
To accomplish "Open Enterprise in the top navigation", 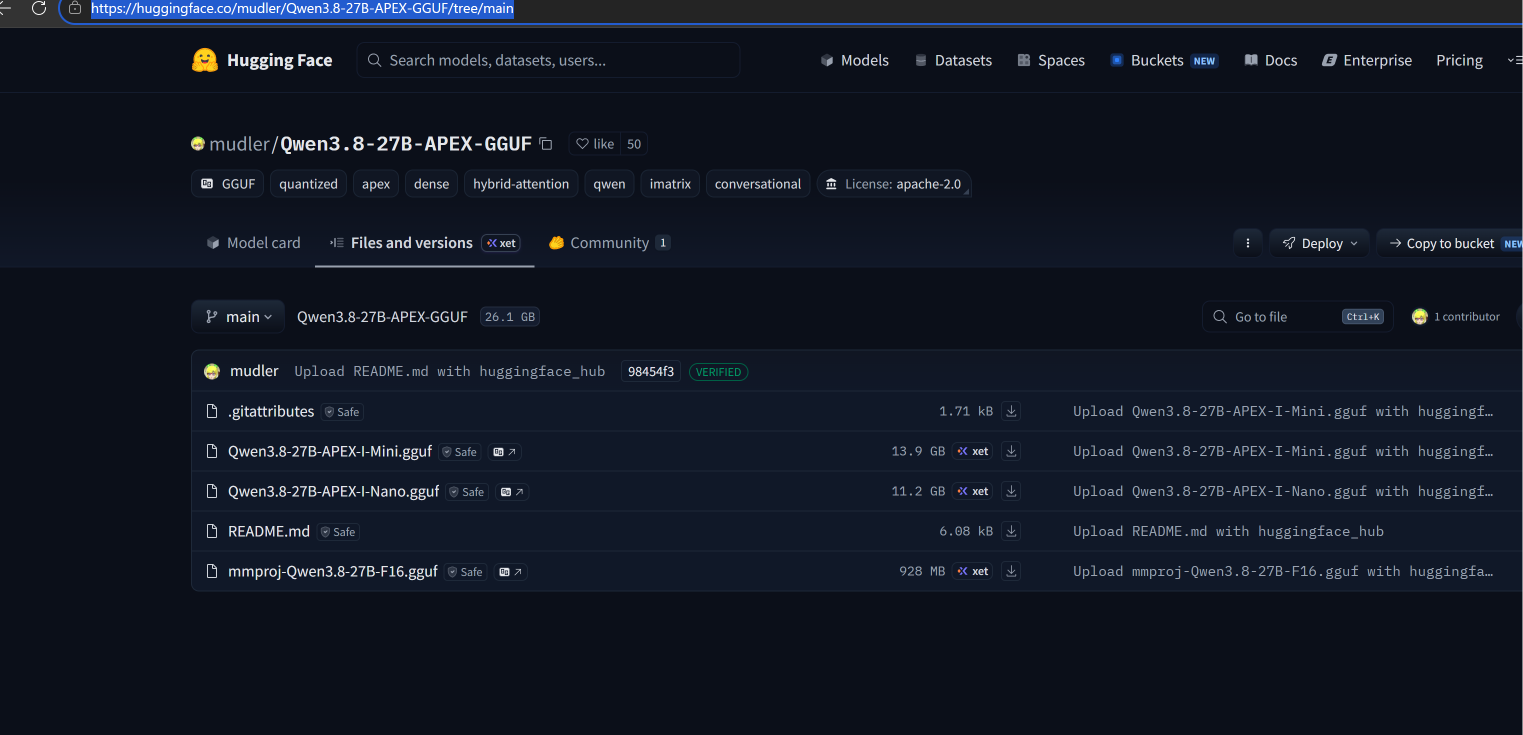I will (1367, 60).
